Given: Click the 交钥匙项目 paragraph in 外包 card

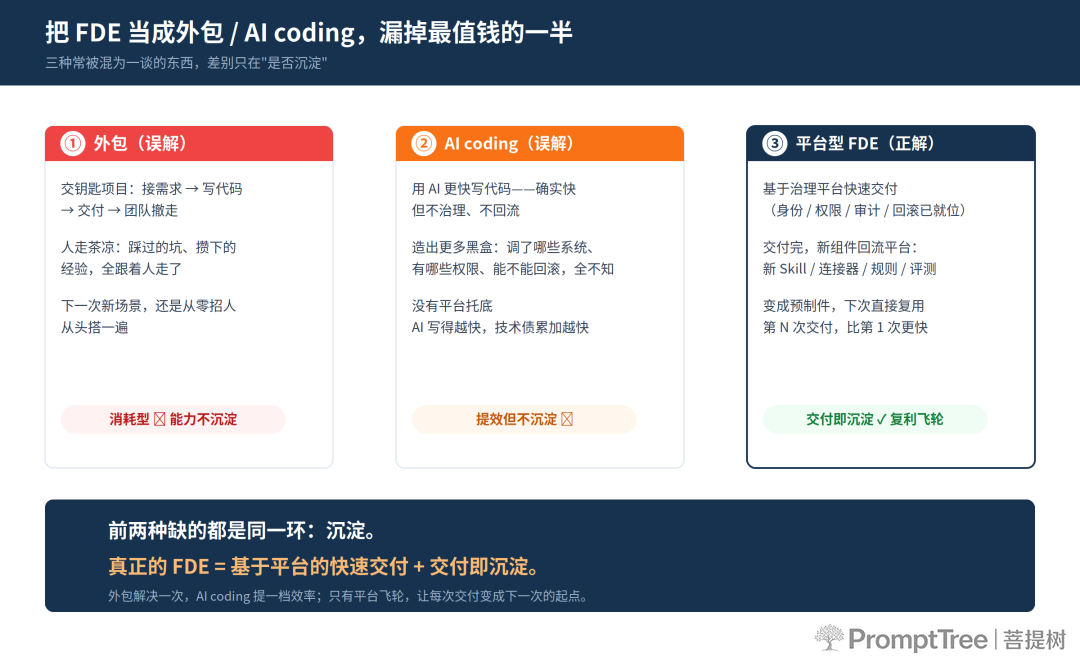Looking at the screenshot, I should click(x=152, y=200).
